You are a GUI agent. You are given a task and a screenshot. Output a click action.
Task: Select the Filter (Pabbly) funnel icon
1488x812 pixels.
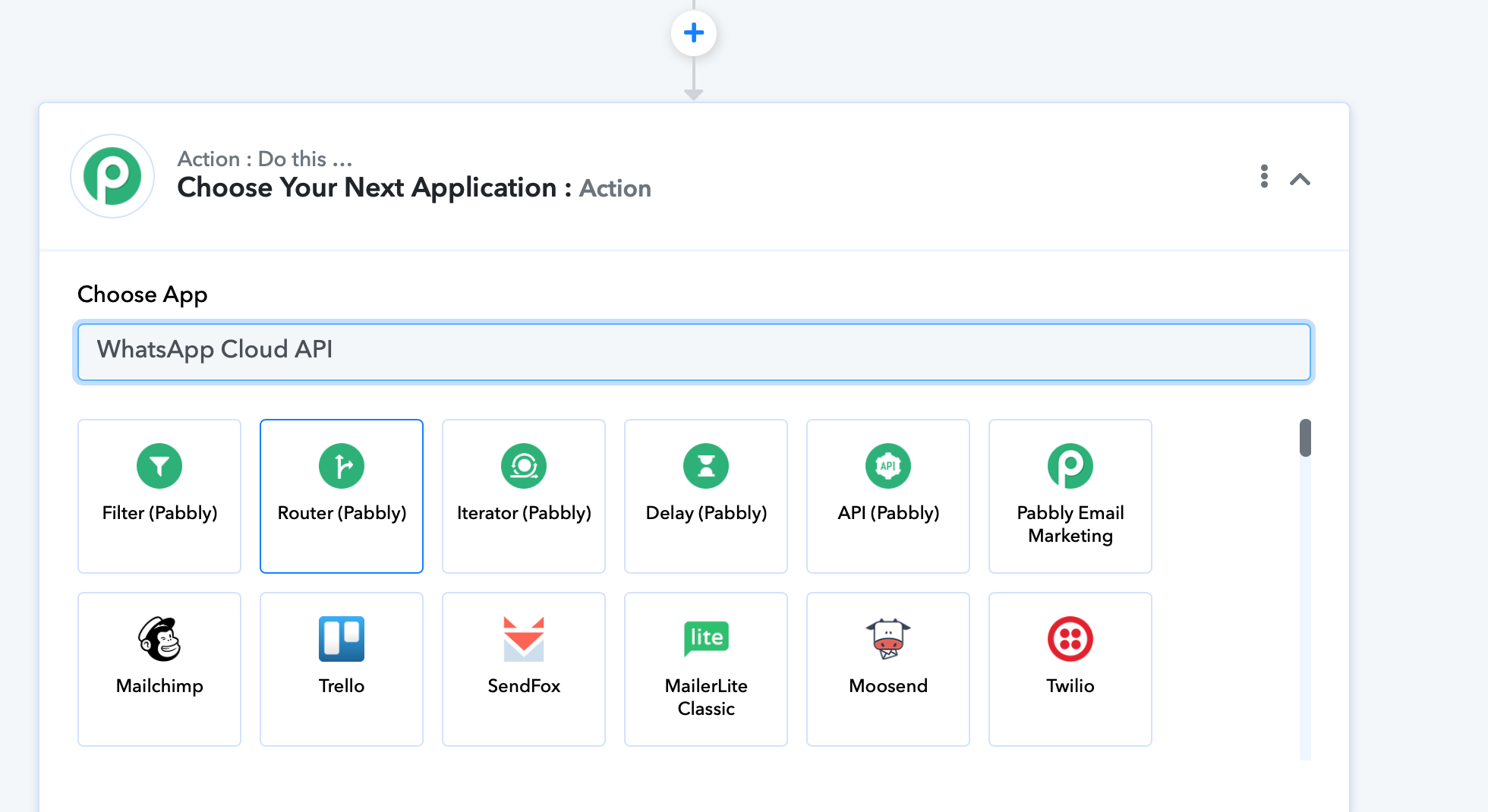(159, 466)
